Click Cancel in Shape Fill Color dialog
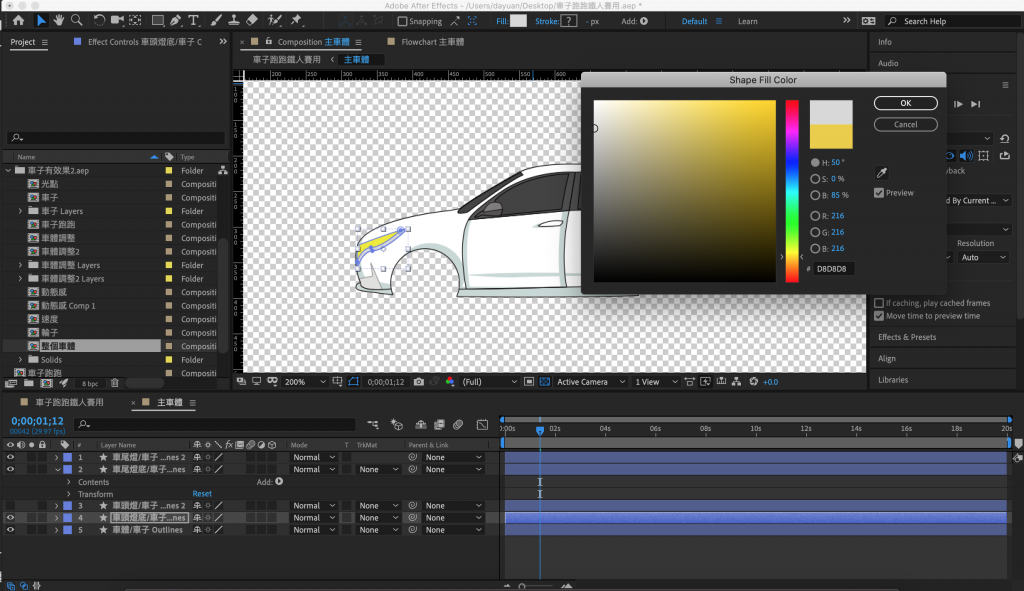Screen dimensions: 1024x591 click(x=905, y=125)
